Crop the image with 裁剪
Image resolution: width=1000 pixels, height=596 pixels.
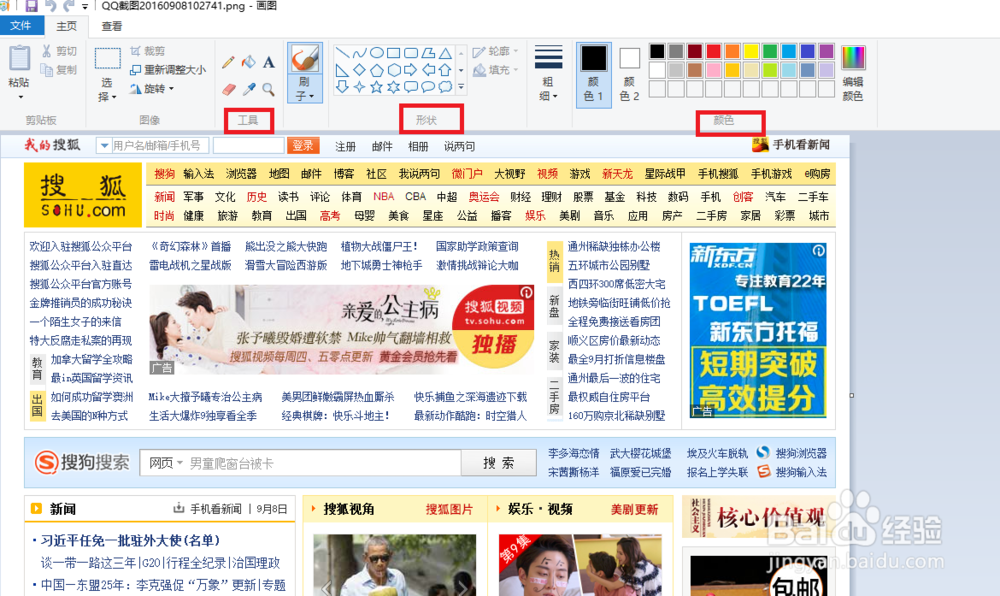pyautogui.click(x=148, y=51)
